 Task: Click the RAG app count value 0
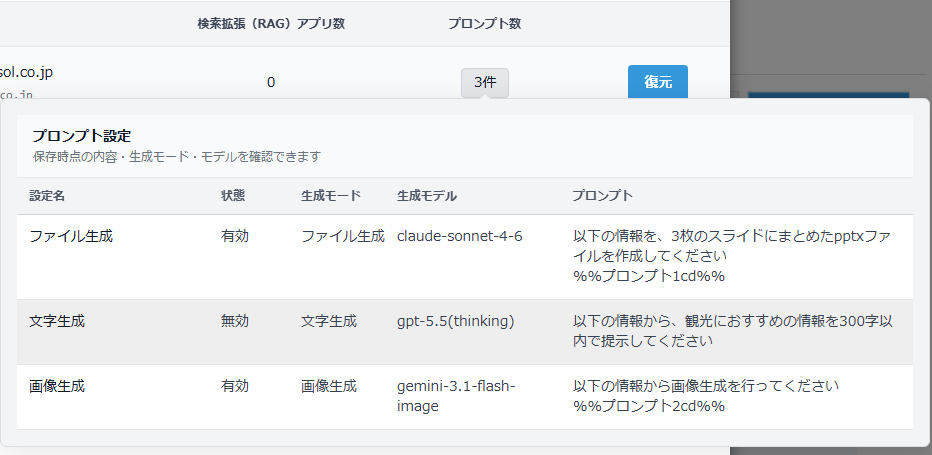(271, 83)
